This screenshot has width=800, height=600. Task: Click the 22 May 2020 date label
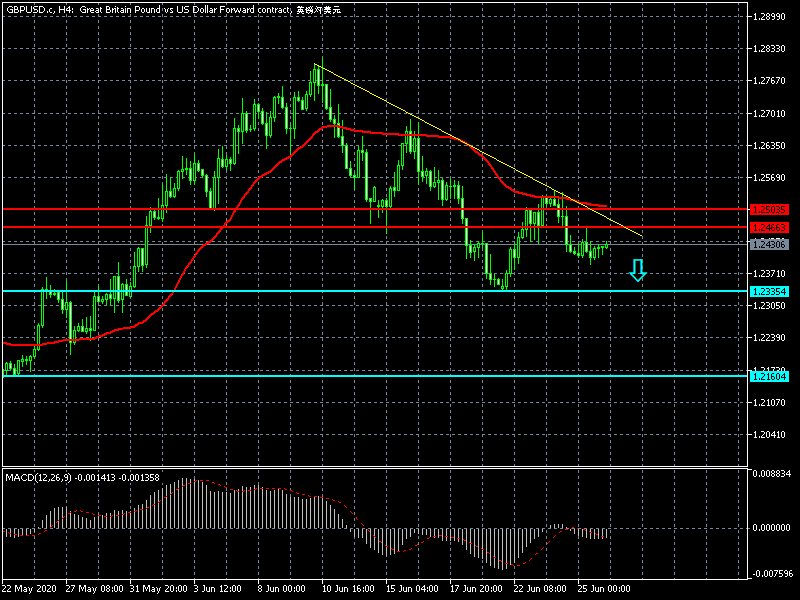[x=30, y=589]
